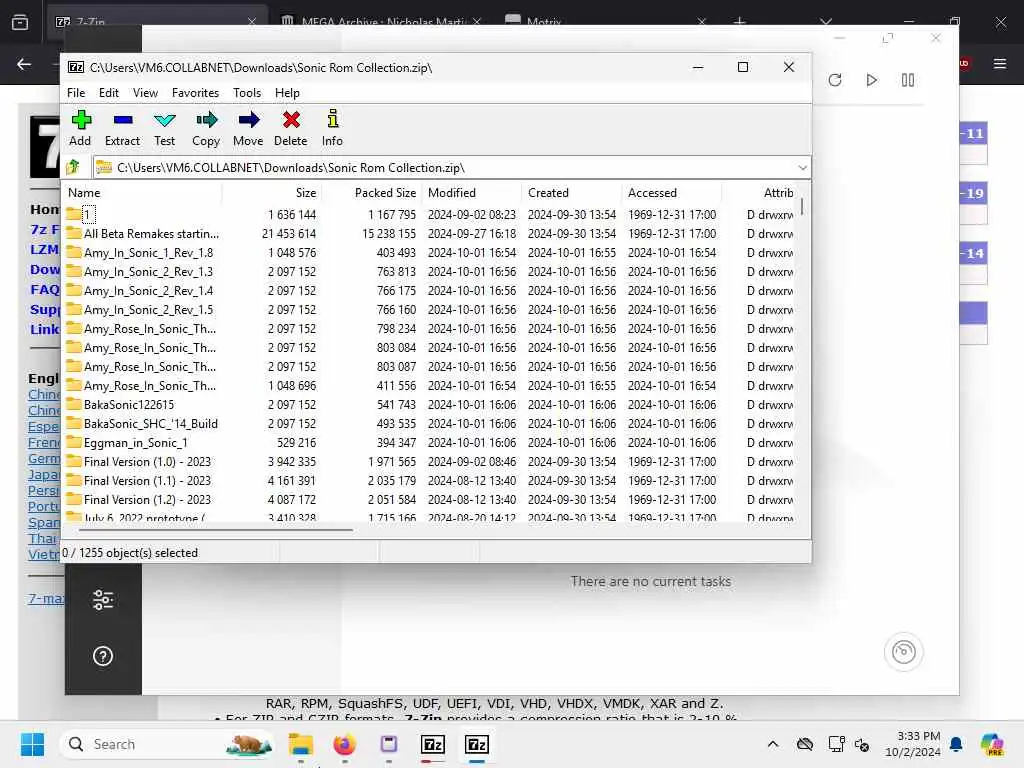This screenshot has height=768, width=1024.
Task: Go up one folder level with arrow icon
Action: coord(73,167)
